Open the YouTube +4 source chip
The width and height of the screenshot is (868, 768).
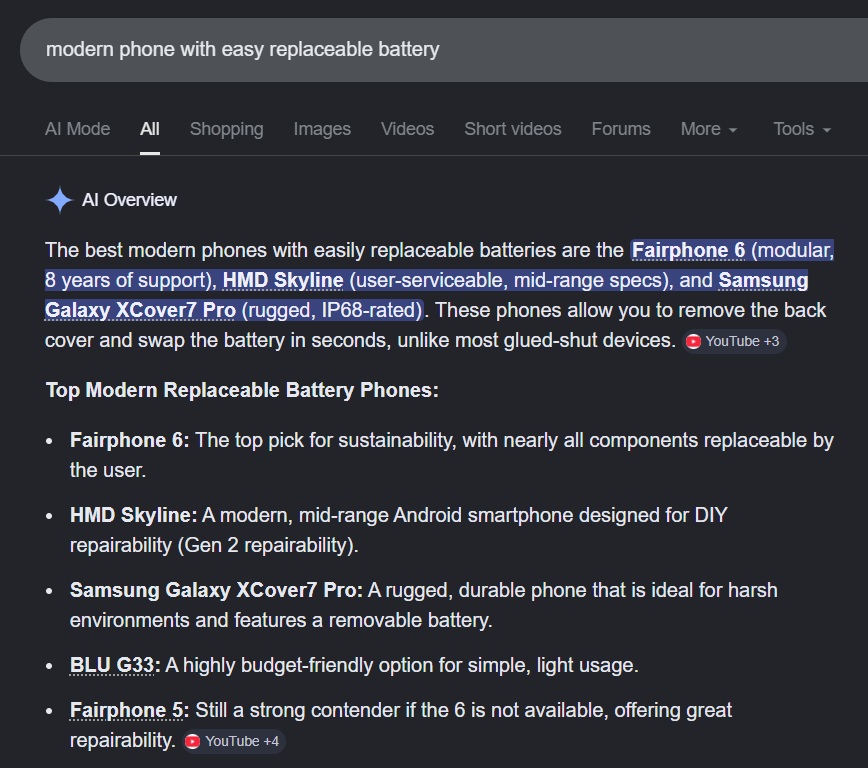tap(234, 741)
